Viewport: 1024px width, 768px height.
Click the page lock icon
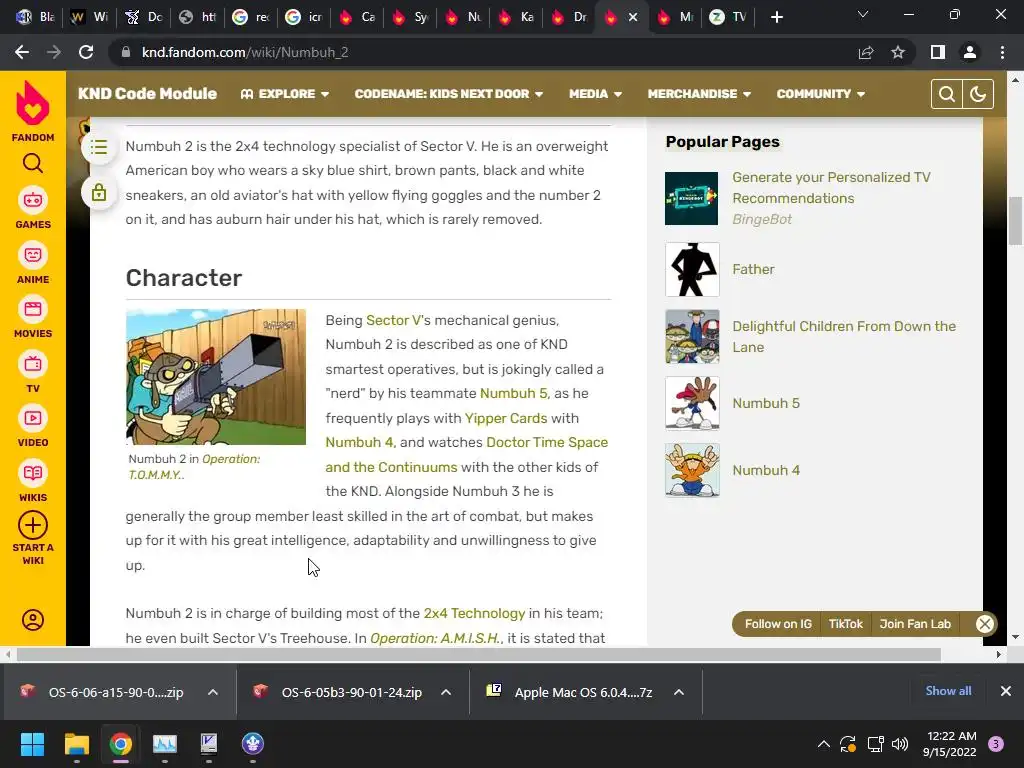point(99,193)
